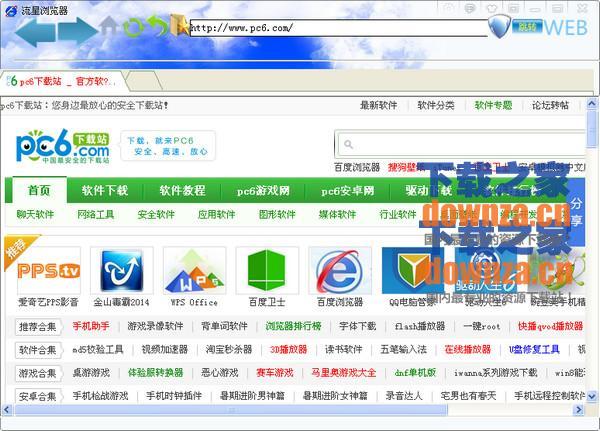Click the blue go button beside WEB
The image size is (600, 431).
527,26
